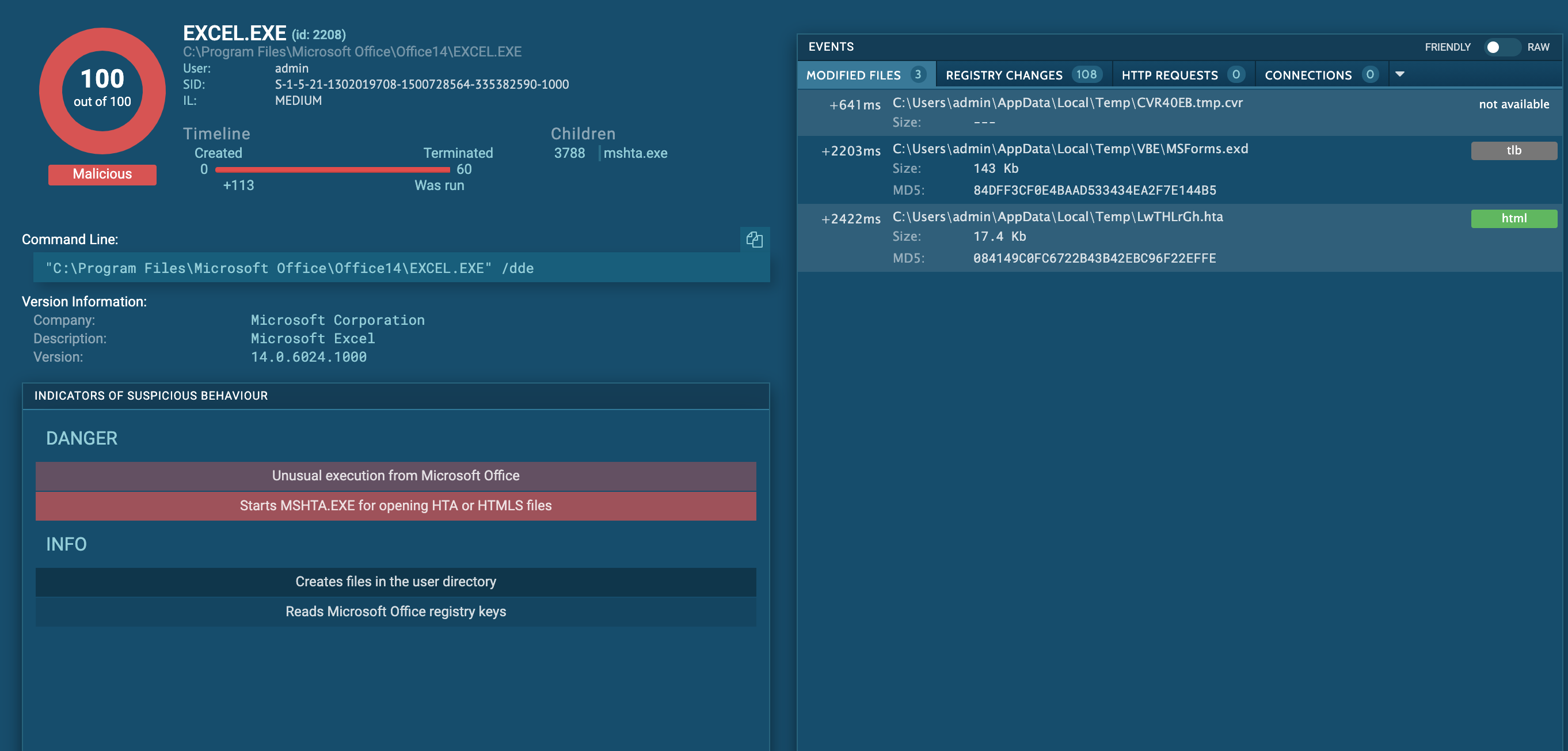Open the MSForms.exd file entry
The image size is (1568, 751).
tap(1070, 149)
